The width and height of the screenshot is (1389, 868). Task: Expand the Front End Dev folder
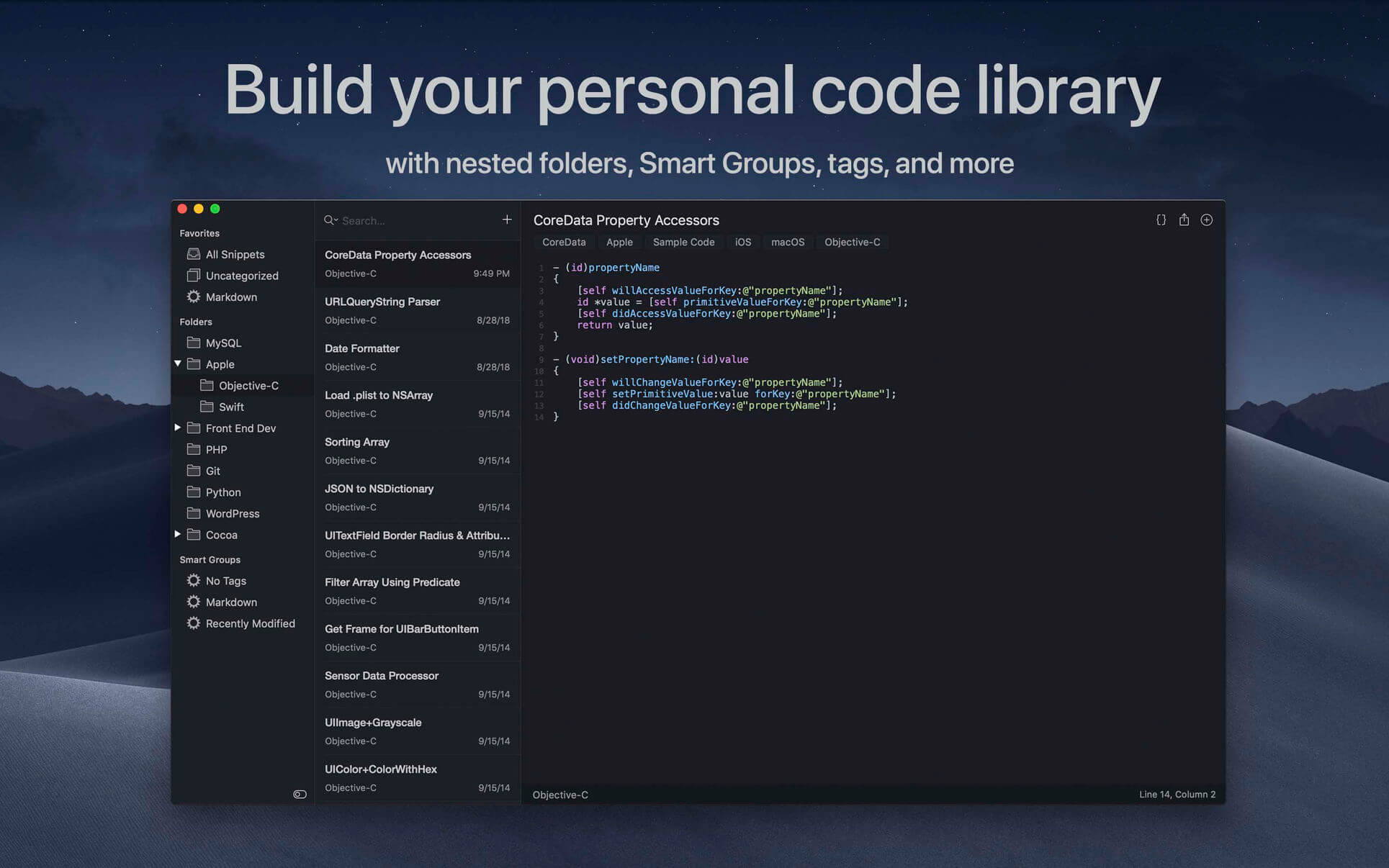(178, 428)
